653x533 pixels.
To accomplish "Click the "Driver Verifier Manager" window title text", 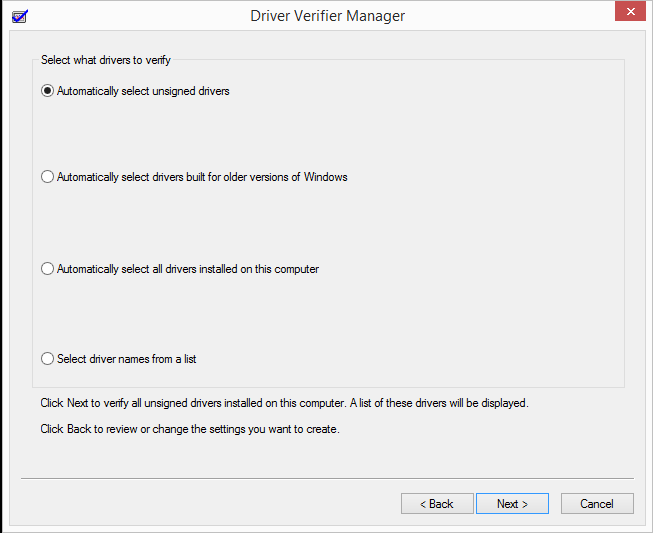I will tap(327, 16).
